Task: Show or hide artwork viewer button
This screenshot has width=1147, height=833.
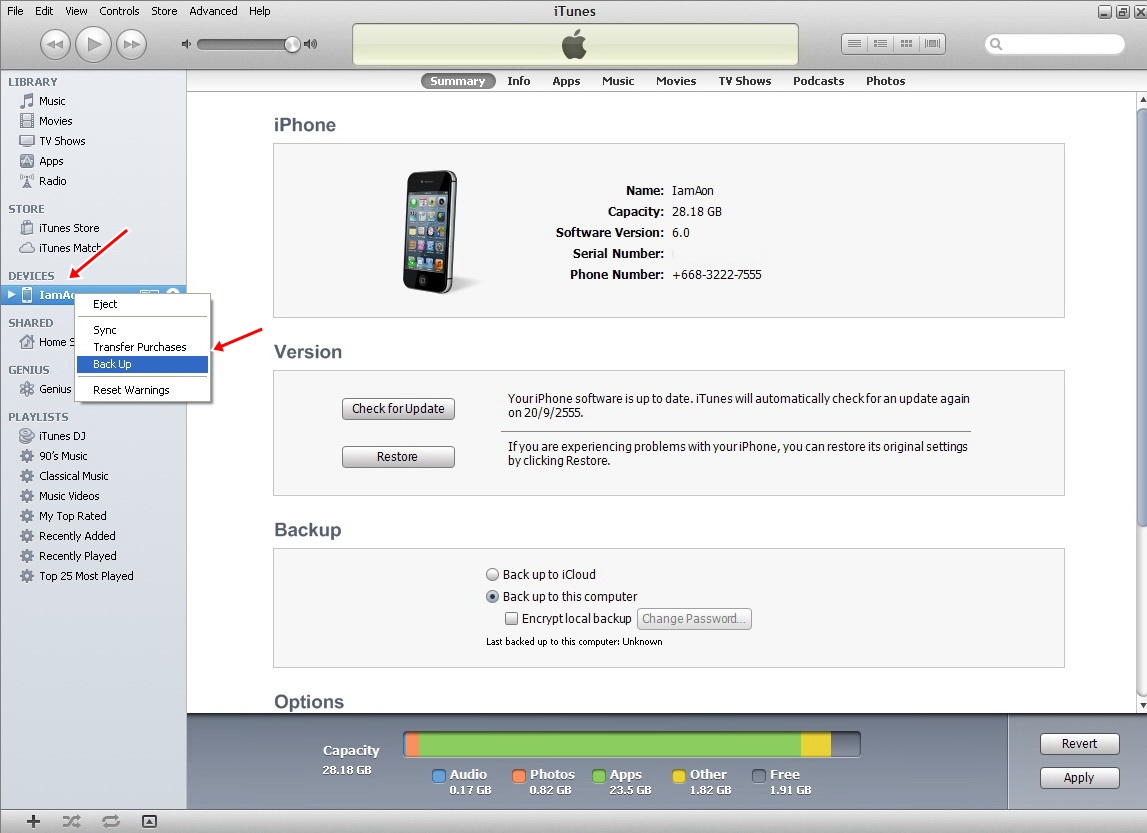Action: tap(149, 821)
